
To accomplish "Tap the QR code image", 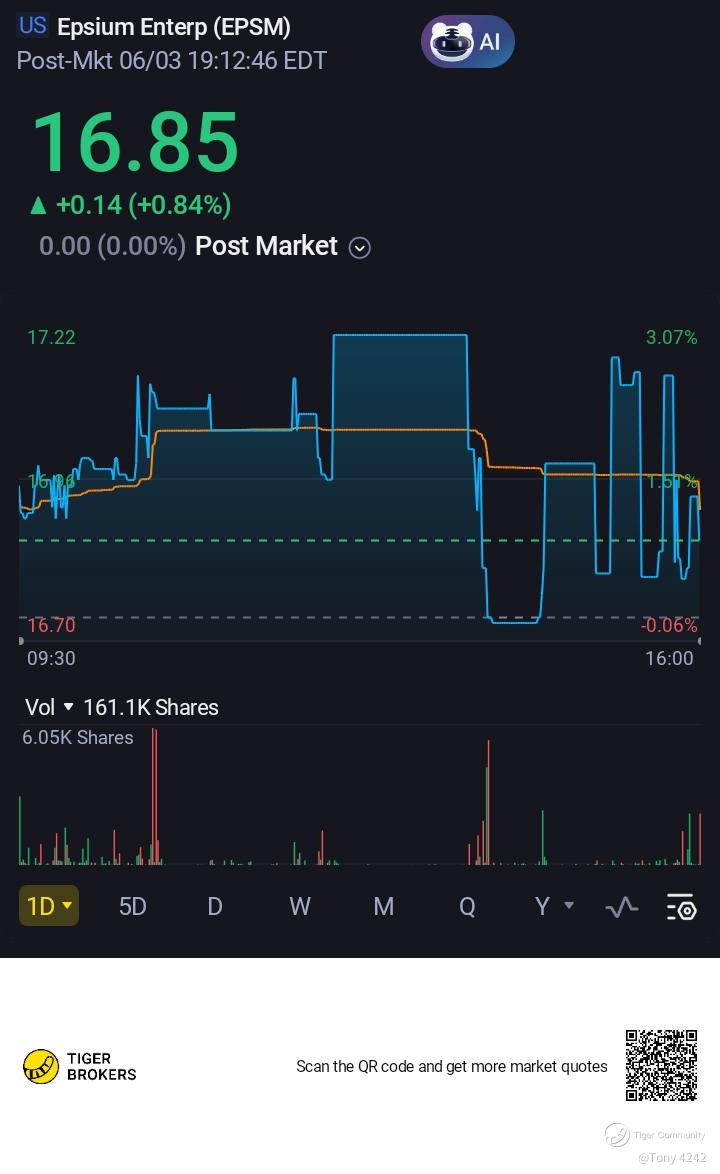I will 661,1066.
